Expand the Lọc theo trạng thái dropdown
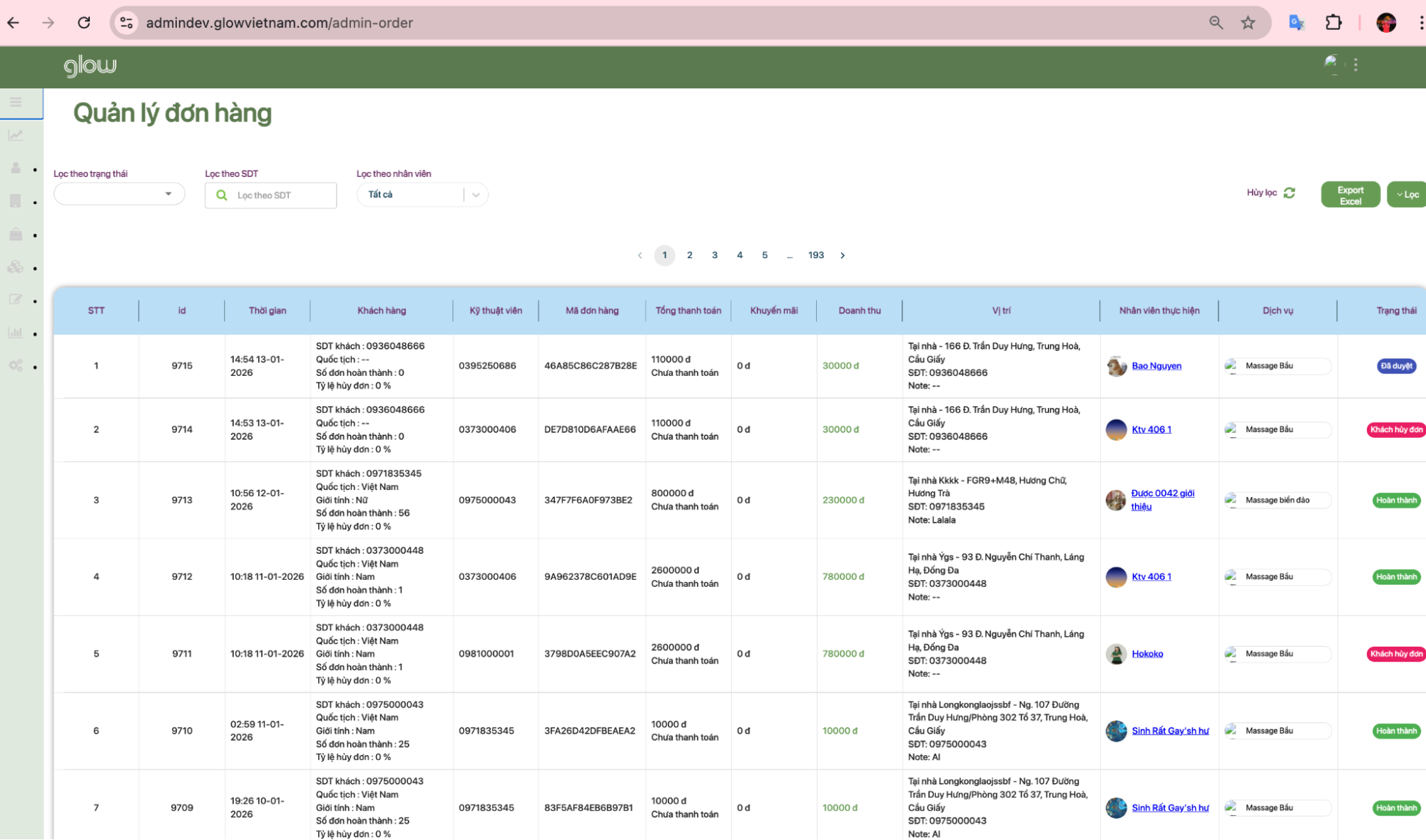 119,194
